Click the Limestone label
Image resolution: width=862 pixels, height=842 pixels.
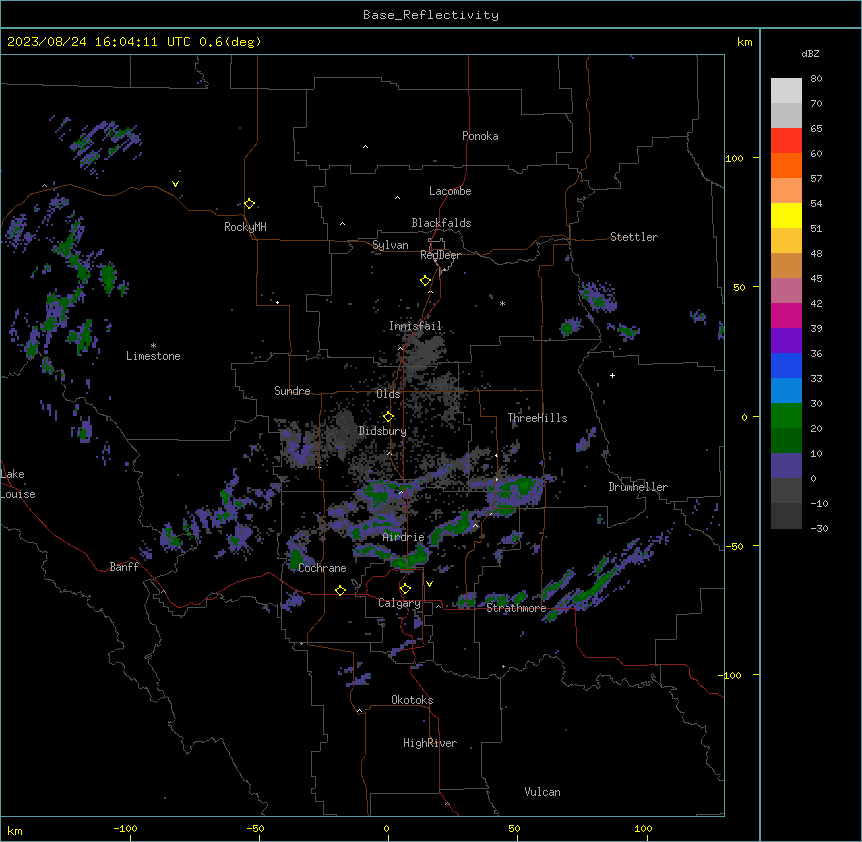[x=153, y=356]
